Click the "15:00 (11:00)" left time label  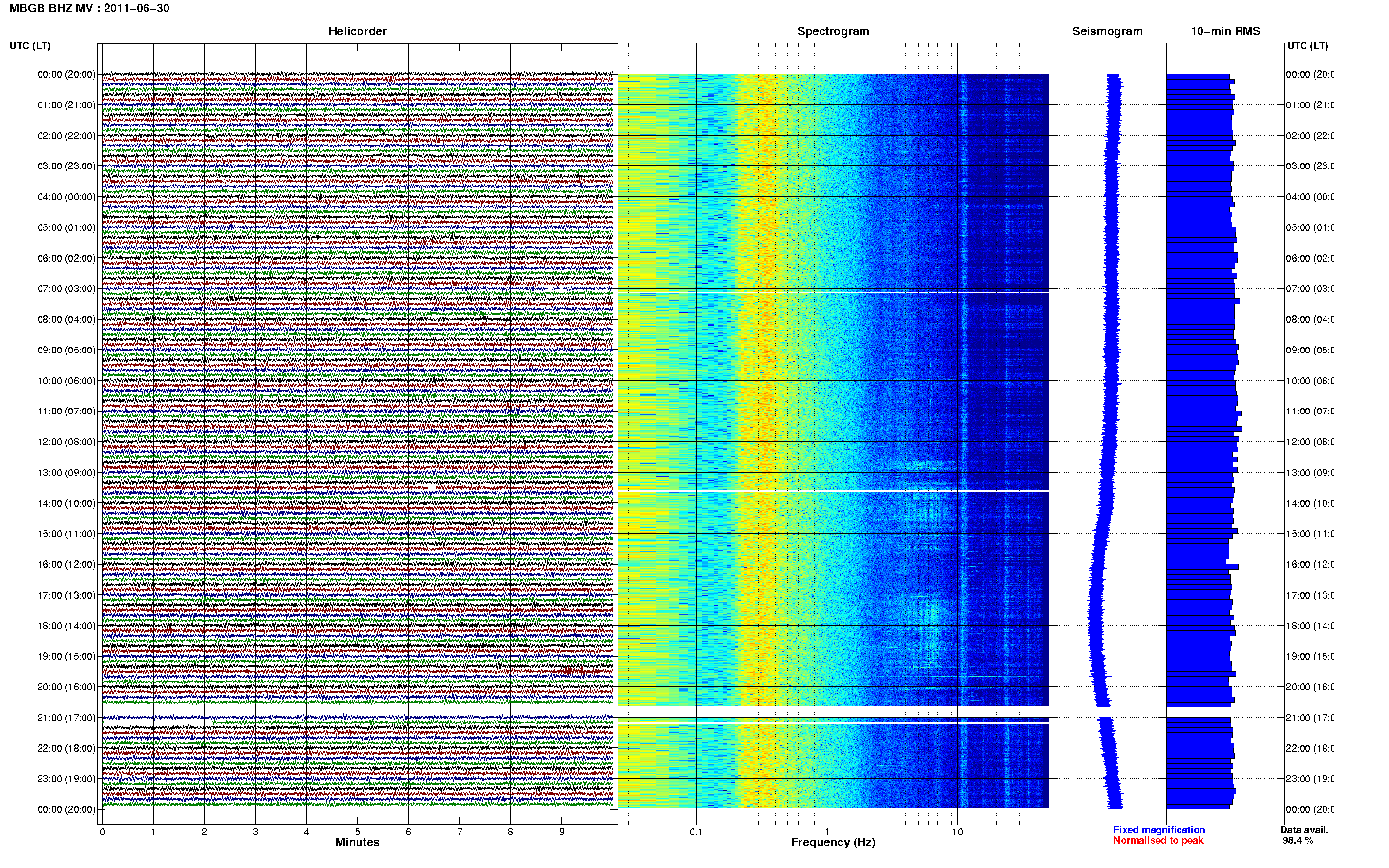tap(66, 534)
